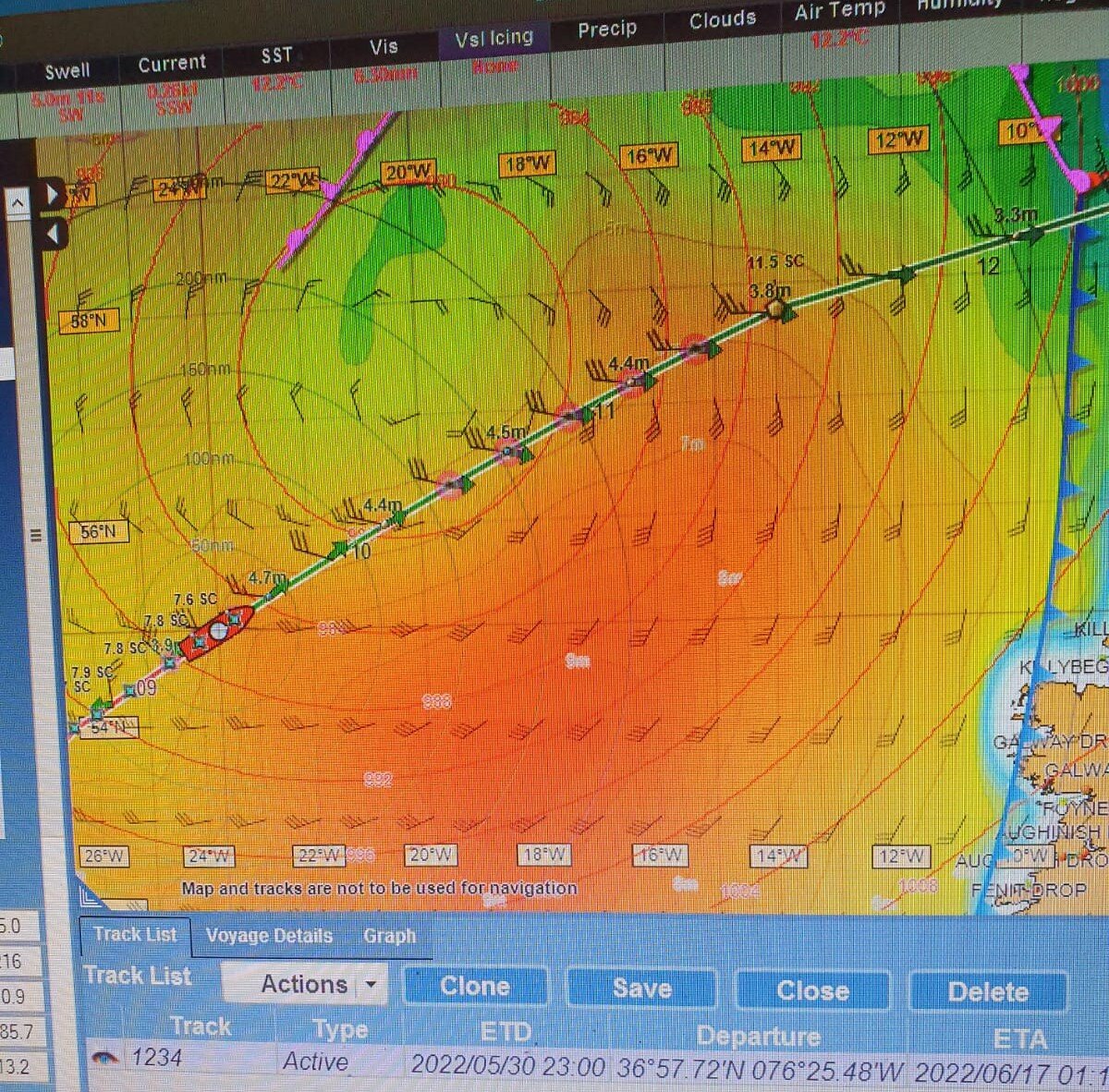This screenshot has height=1092, width=1109.
Task: Click the route marker near 4.5m label
Action: 509,451
